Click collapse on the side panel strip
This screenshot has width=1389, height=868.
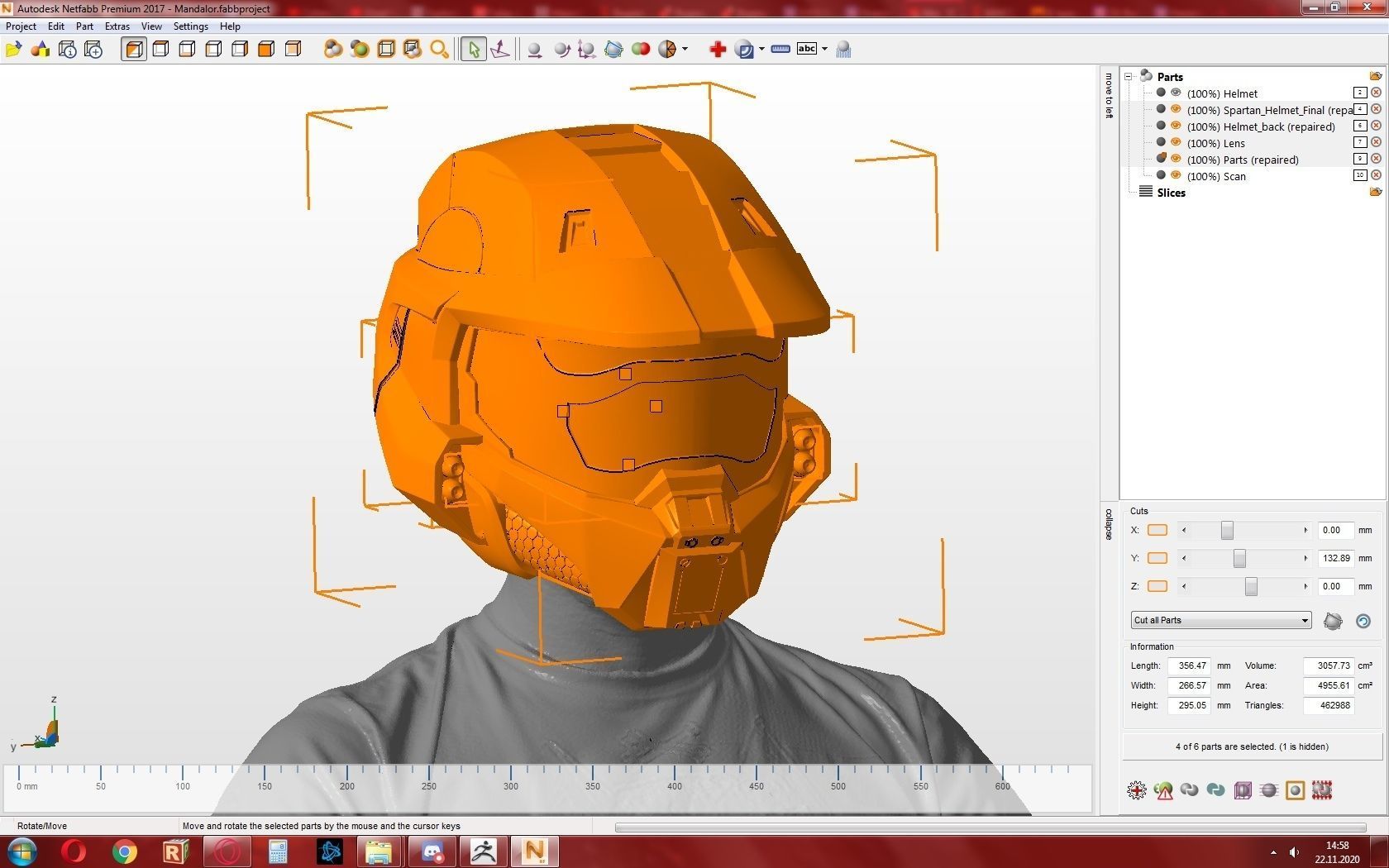(x=1109, y=524)
